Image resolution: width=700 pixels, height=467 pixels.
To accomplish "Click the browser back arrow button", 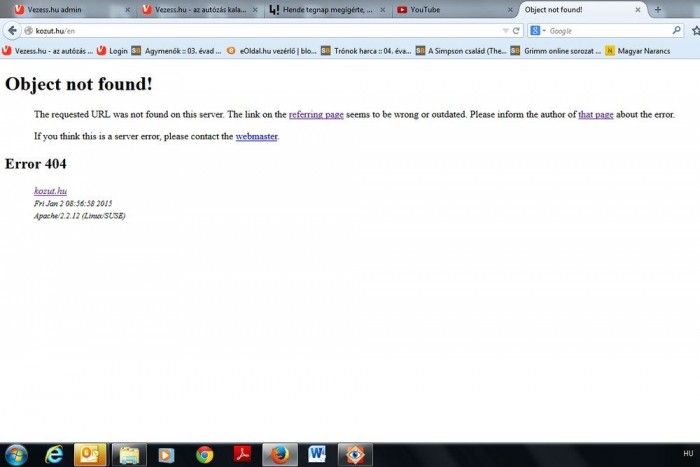I will (12, 30).
